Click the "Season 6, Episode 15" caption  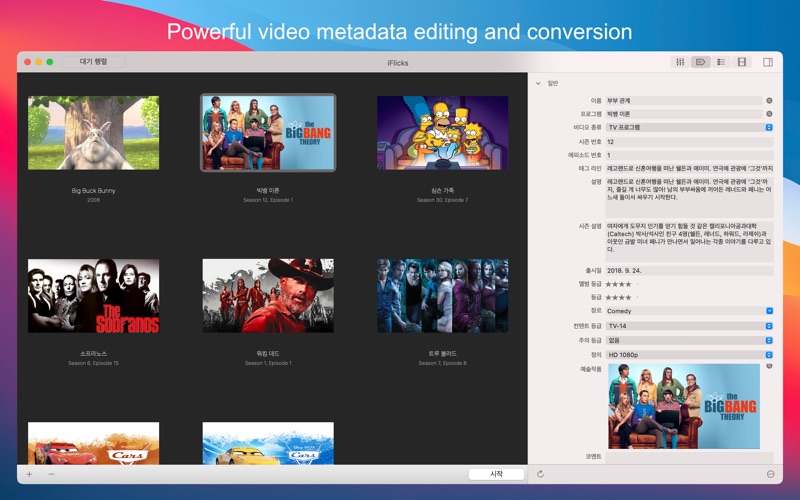point(93,363)
